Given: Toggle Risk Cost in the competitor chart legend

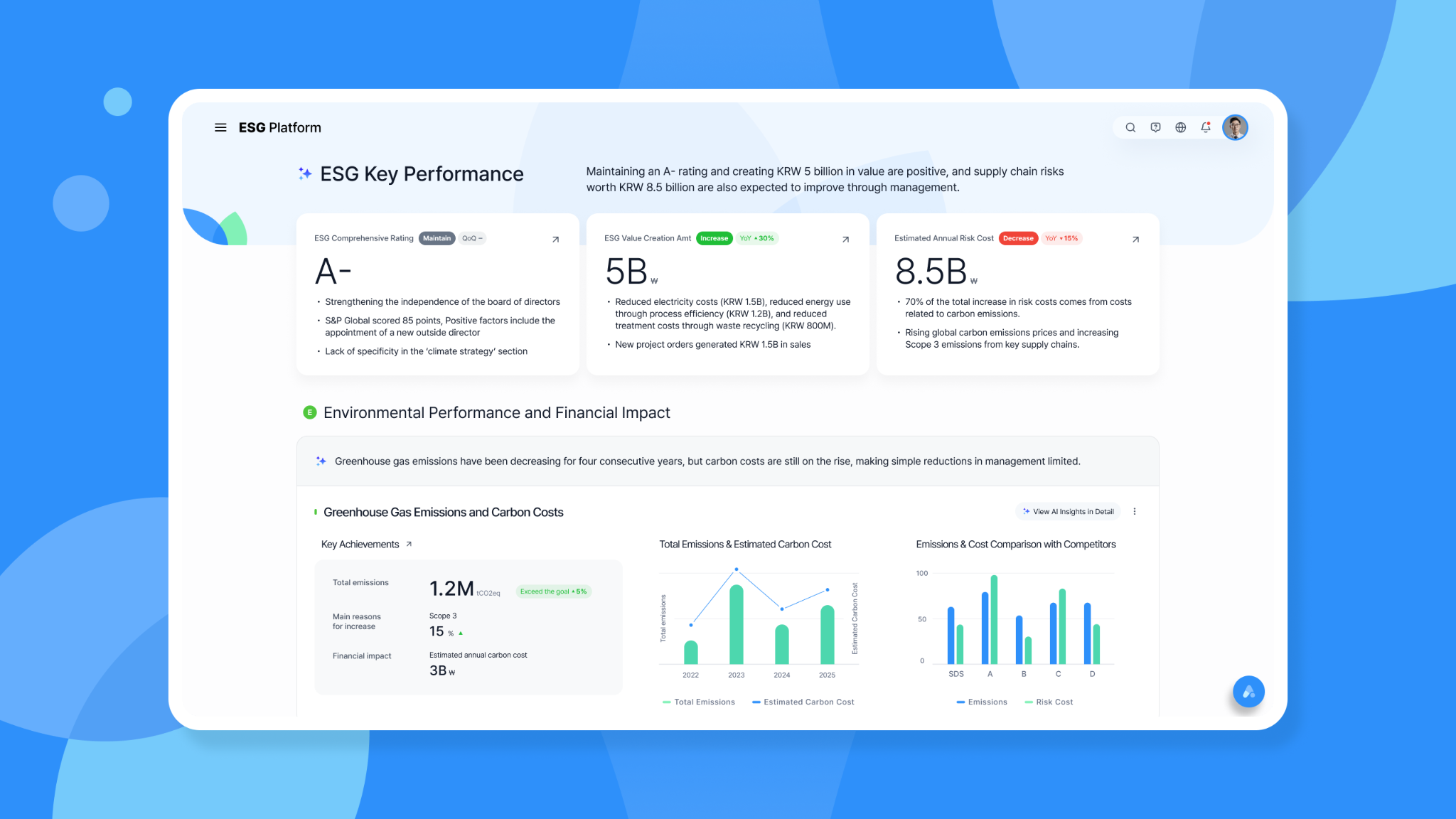Looking at the screenshot, I should tap(1049, 702).
